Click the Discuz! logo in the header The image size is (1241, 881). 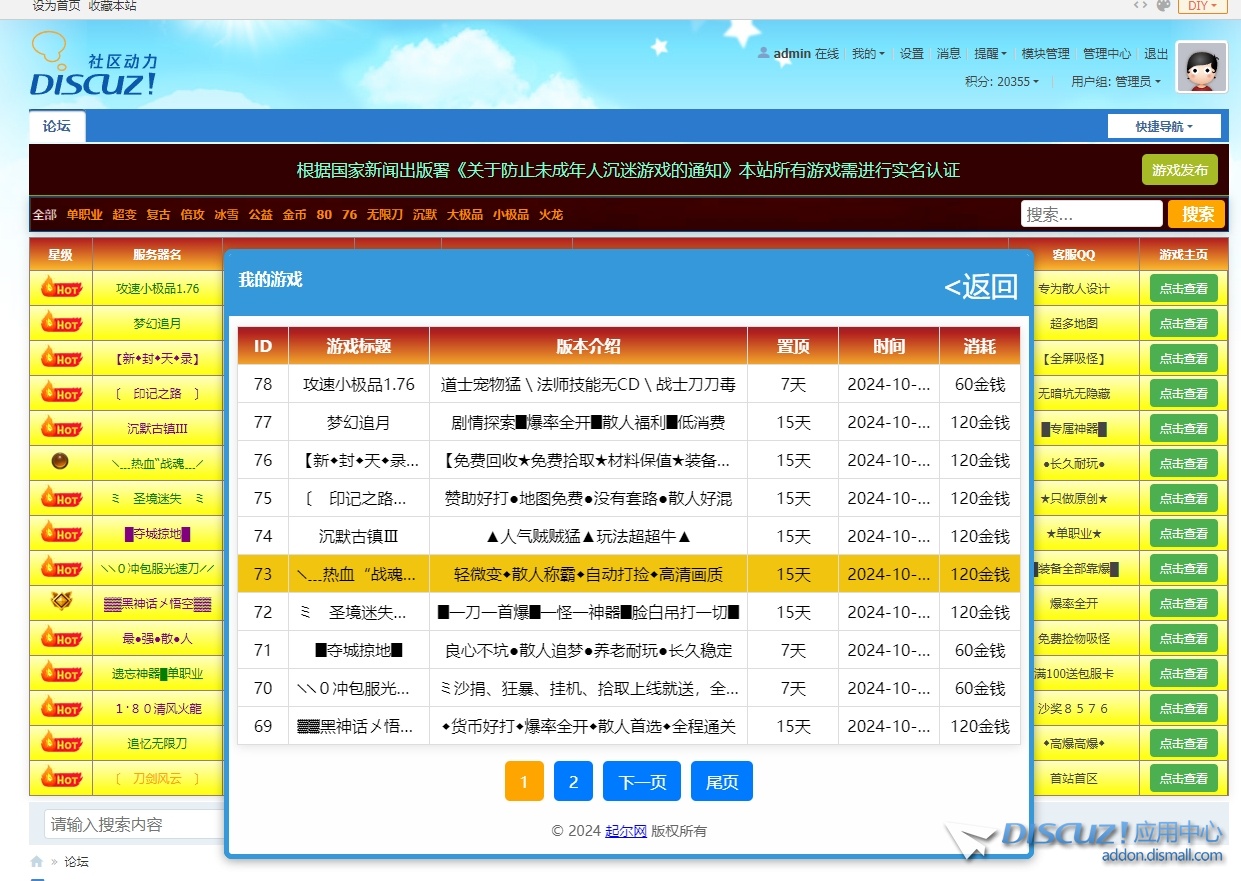(x=93, y=66)
